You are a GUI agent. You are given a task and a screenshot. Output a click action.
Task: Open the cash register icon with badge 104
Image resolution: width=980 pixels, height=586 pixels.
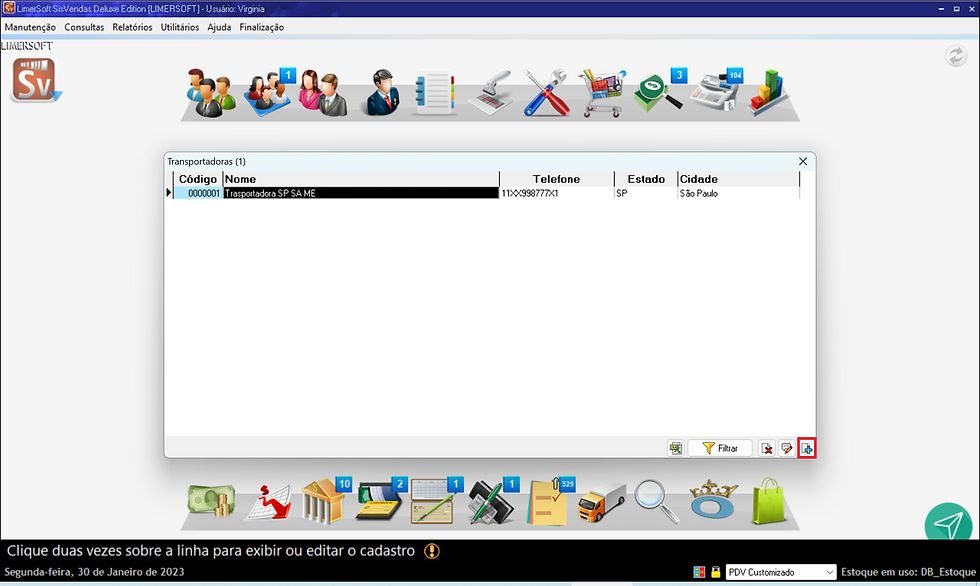pyautogui.click(x=716, y=91)
